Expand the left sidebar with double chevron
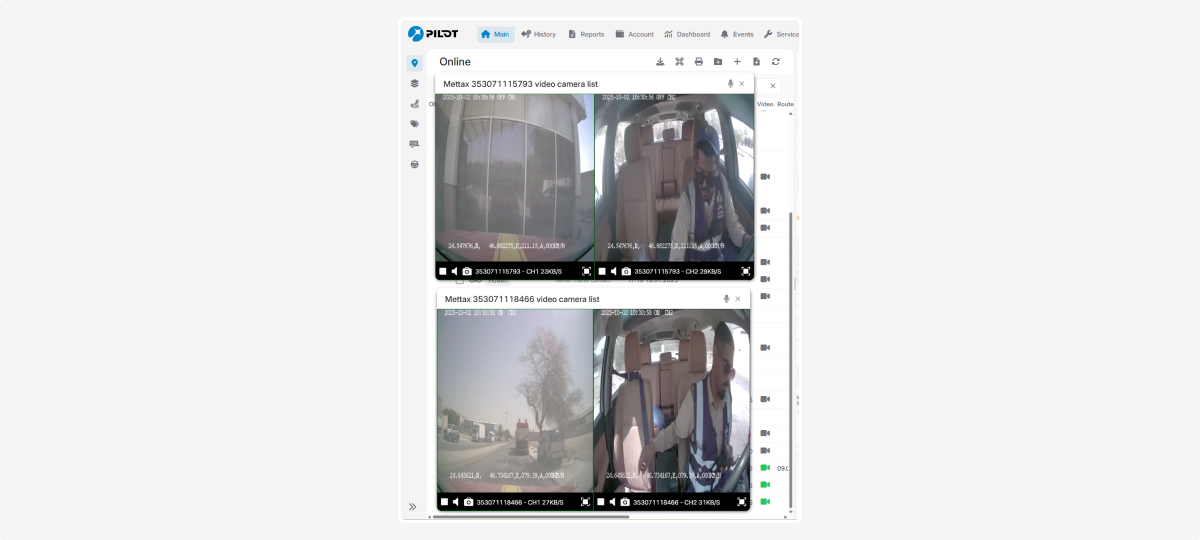Viewport: 1200px width, 540px height. tap(412, 507)
